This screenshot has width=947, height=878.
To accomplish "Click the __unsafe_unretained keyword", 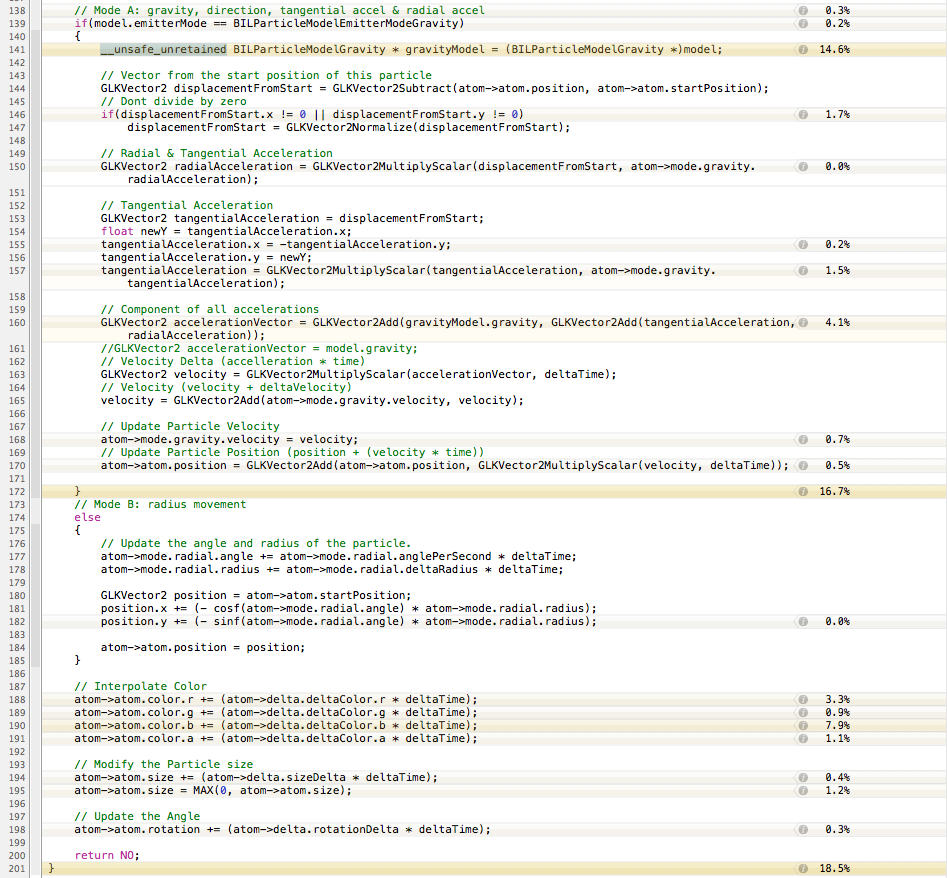I will (x=163, y=49).
